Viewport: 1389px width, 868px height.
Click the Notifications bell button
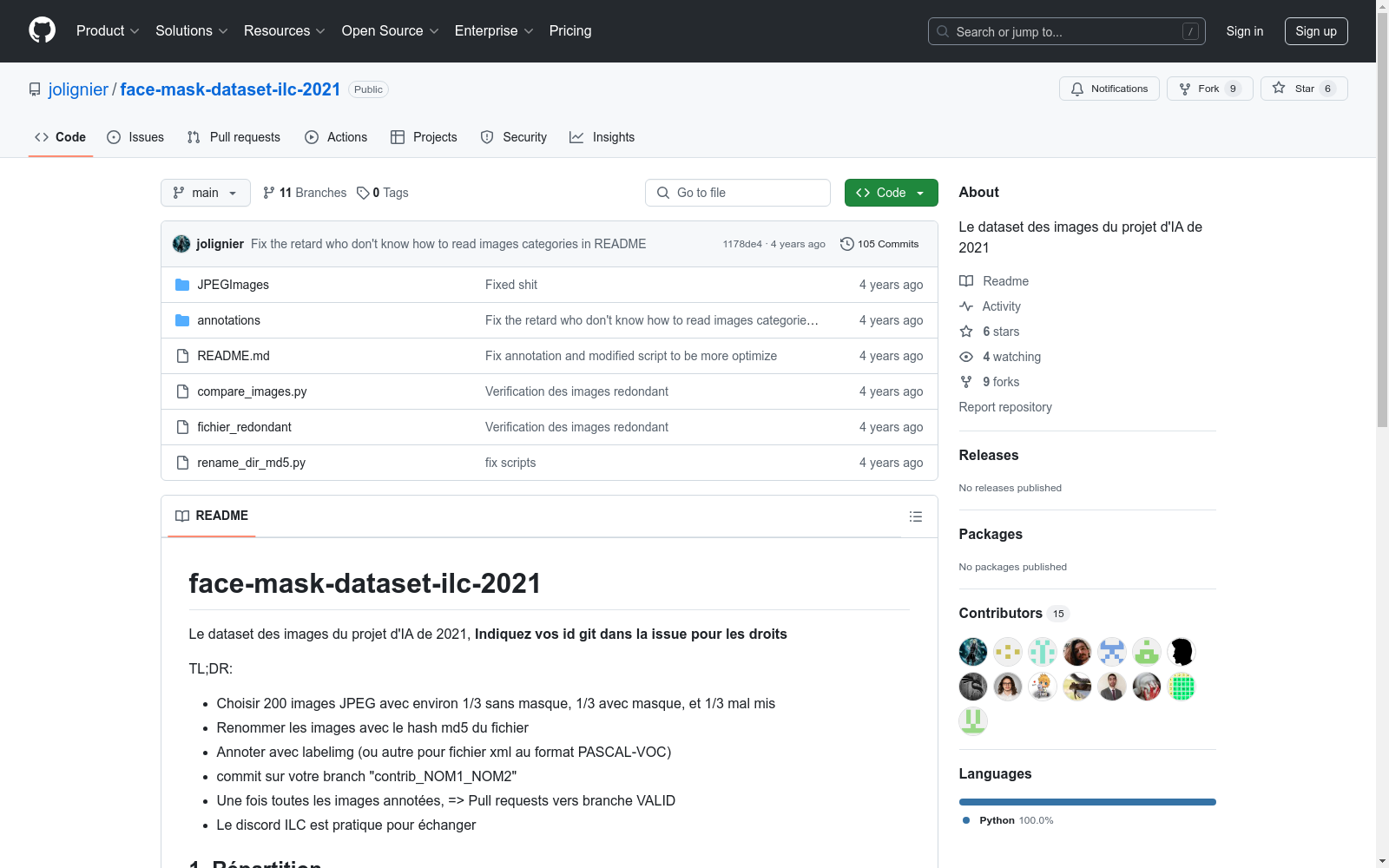[1109, 89]
